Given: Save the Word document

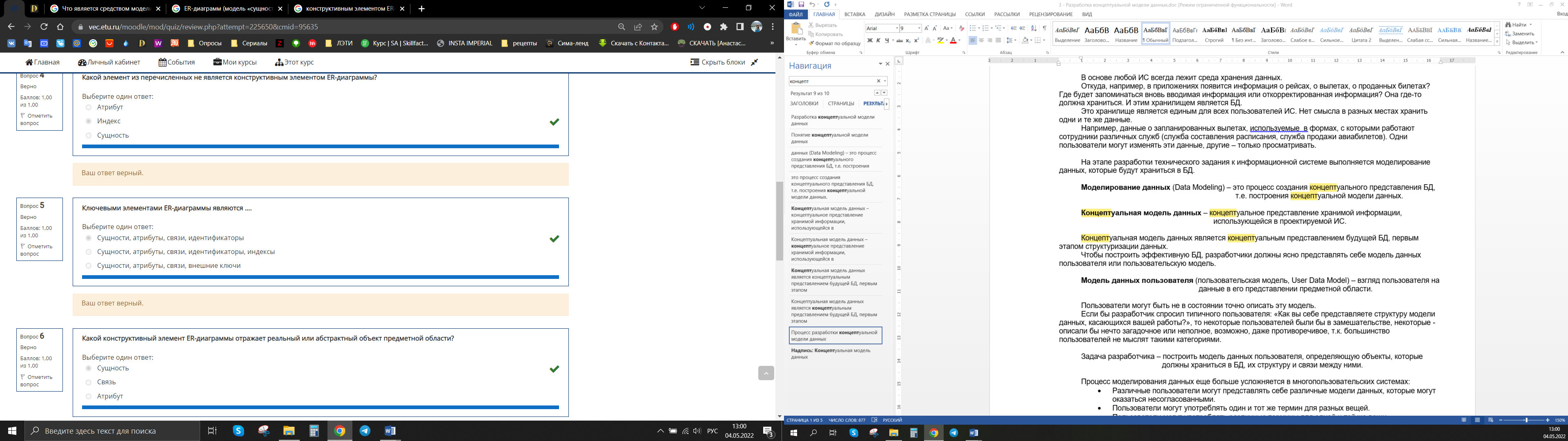Looking at the screenshot, I should coord(802,4).
